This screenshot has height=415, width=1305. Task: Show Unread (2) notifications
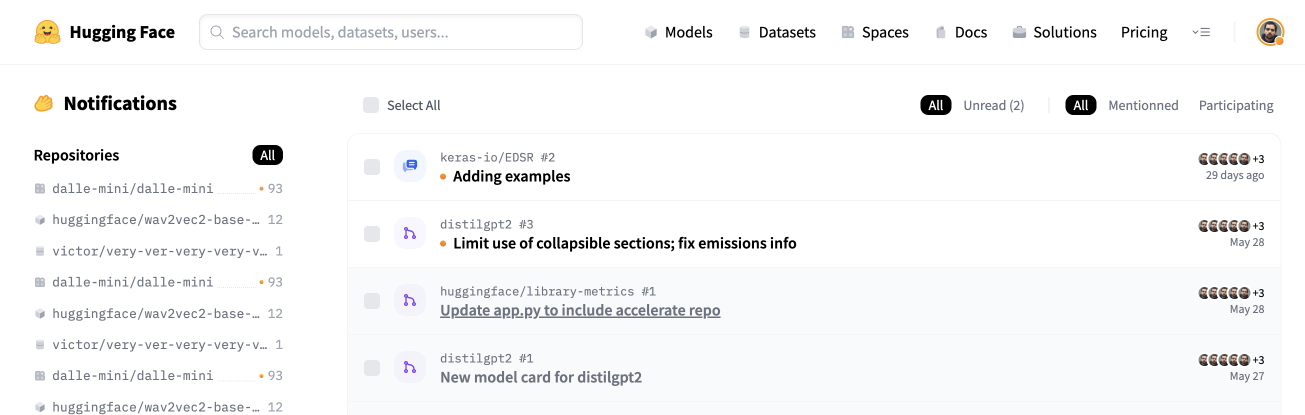coord(993,105)
